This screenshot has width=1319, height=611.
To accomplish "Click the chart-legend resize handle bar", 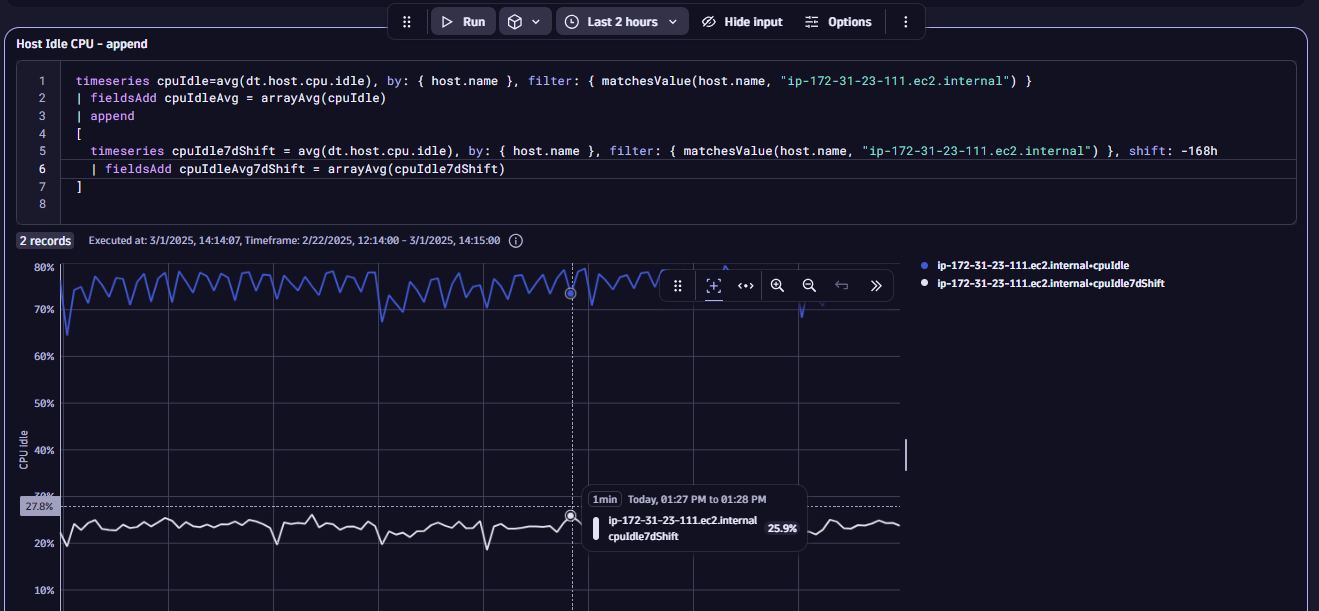I will pos(906,454).
